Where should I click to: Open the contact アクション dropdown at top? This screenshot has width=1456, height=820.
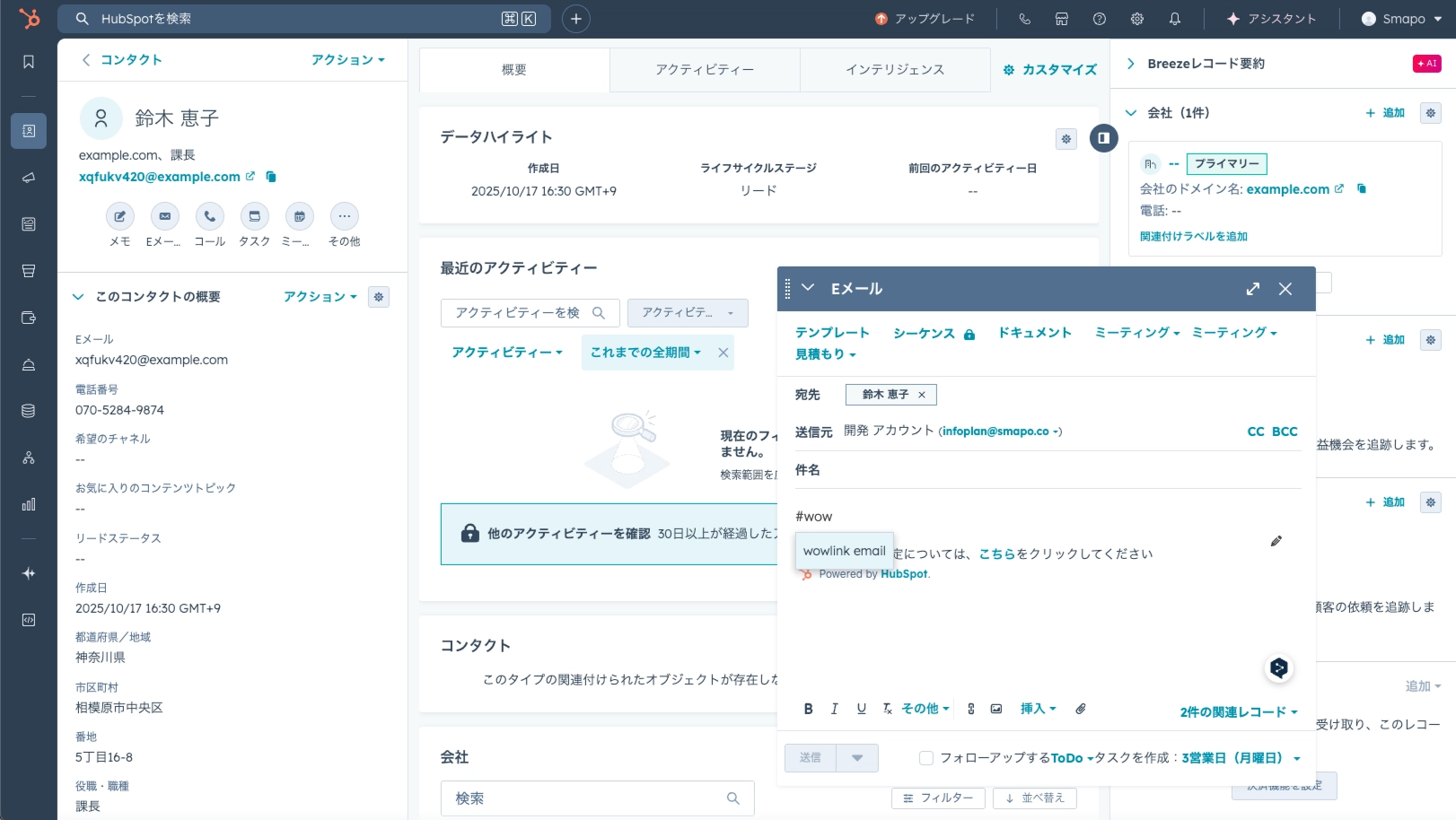point(348,60)
